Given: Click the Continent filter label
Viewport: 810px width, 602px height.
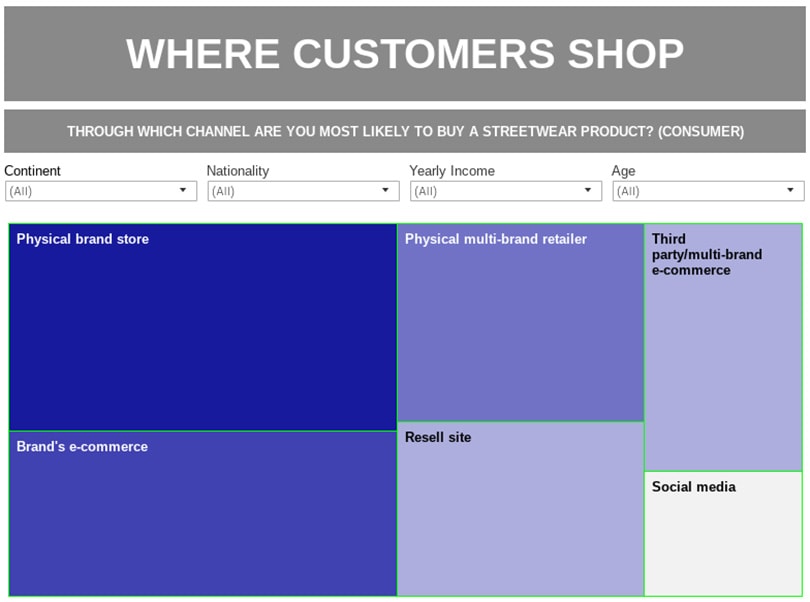Looking at the screenshot, I should pyautogui.click(x=33, y=171).
